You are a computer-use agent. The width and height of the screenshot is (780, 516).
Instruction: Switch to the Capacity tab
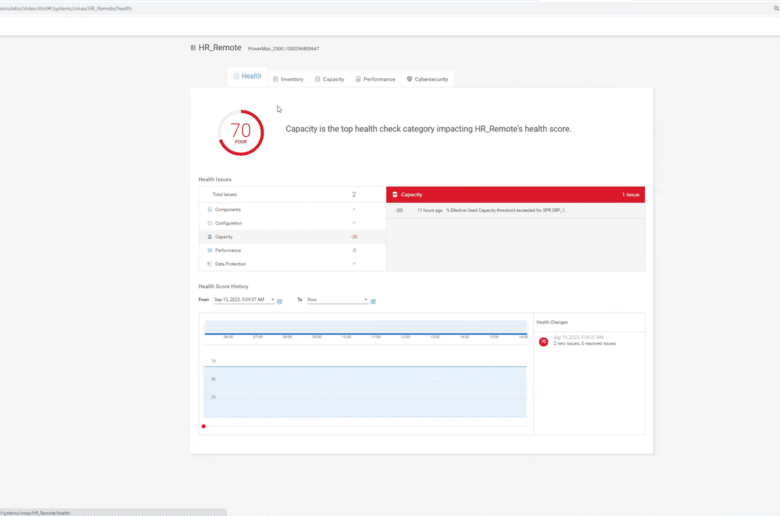point(329,79)
